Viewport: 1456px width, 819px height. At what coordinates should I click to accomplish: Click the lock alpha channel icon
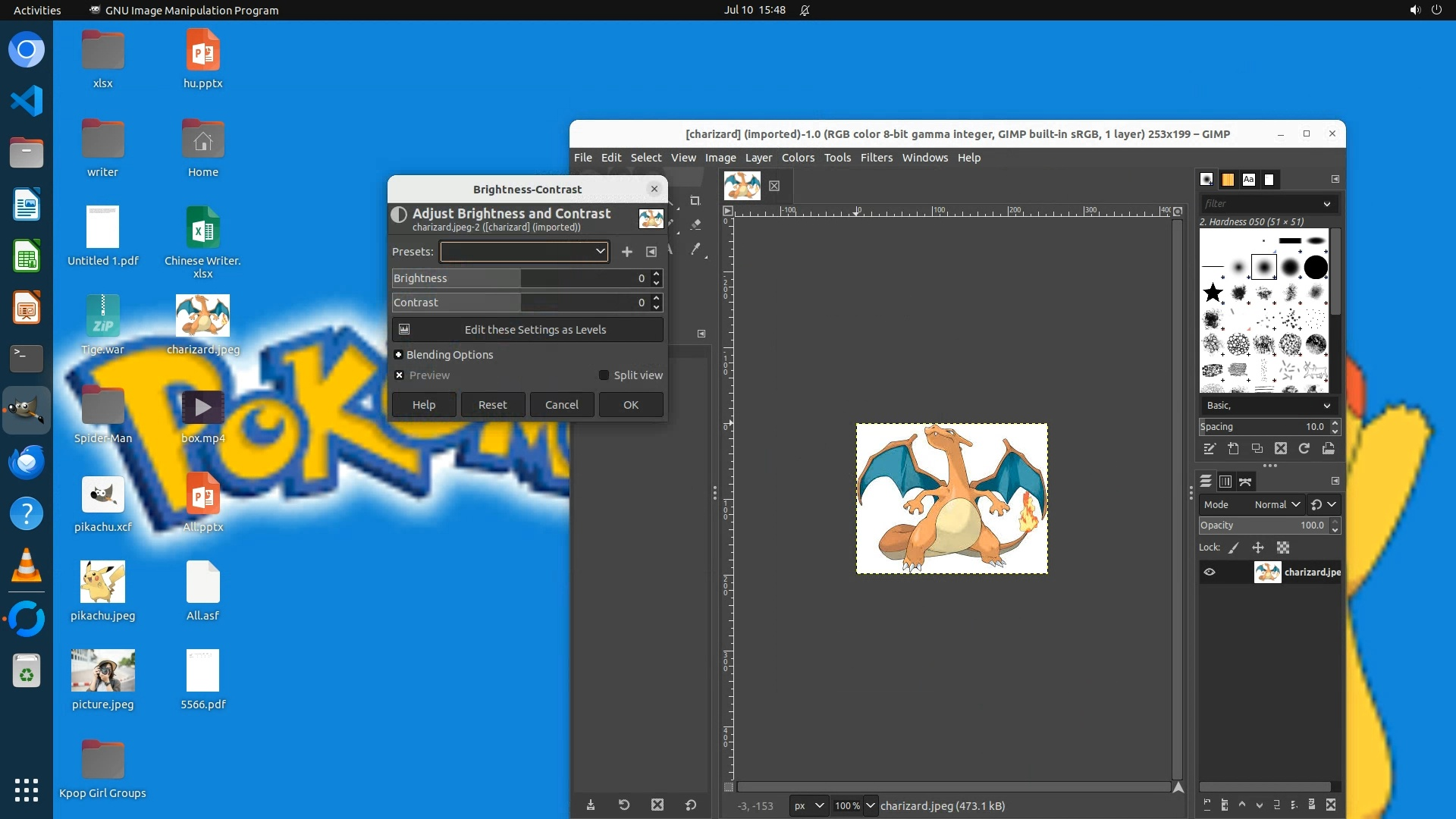coord(1283,548)
